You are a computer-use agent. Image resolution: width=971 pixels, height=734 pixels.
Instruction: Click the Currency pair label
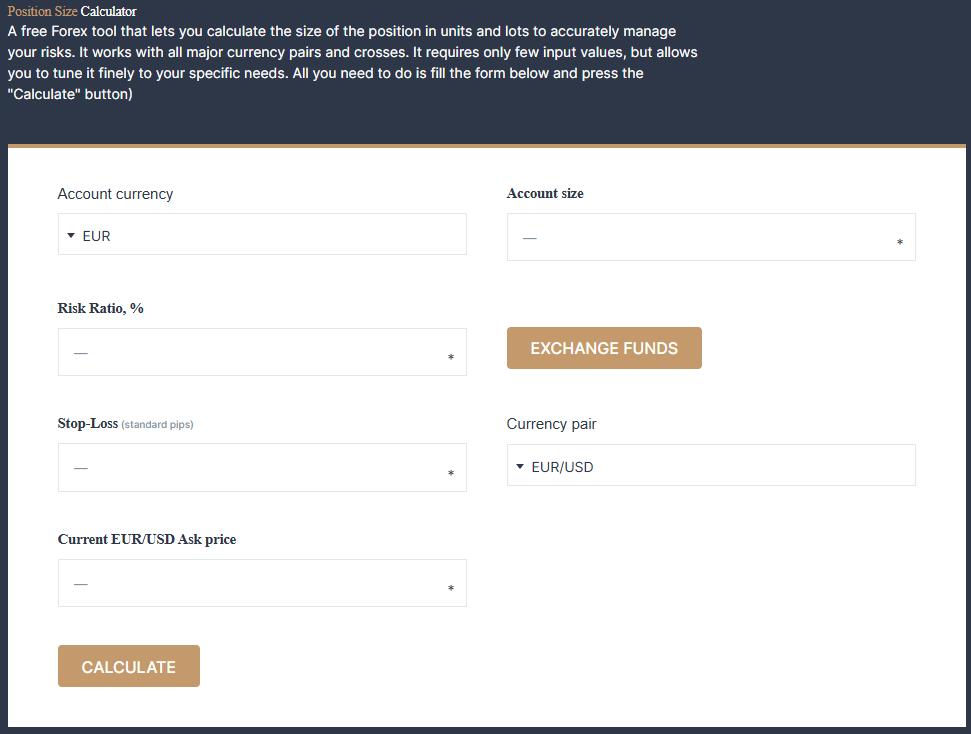click(551, 424)
